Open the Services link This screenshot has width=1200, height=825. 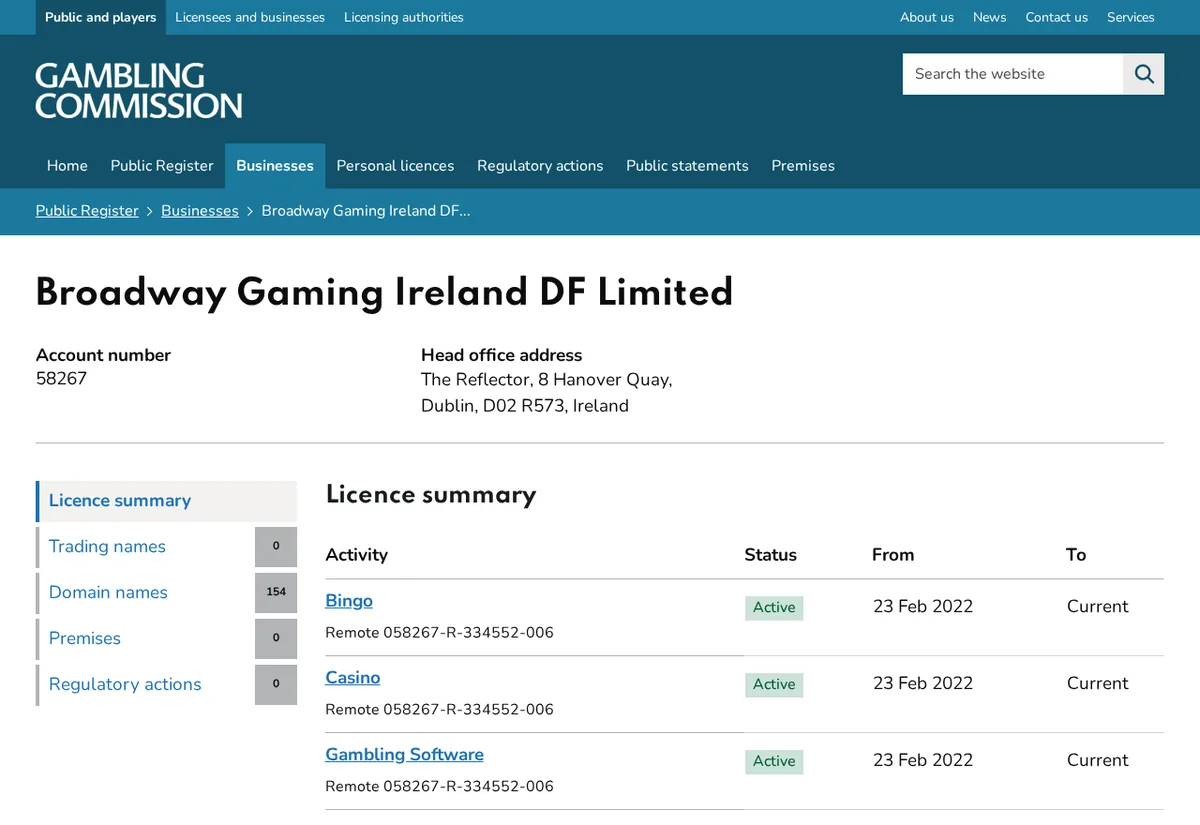pyautogui.click(x=1131, y=17)
